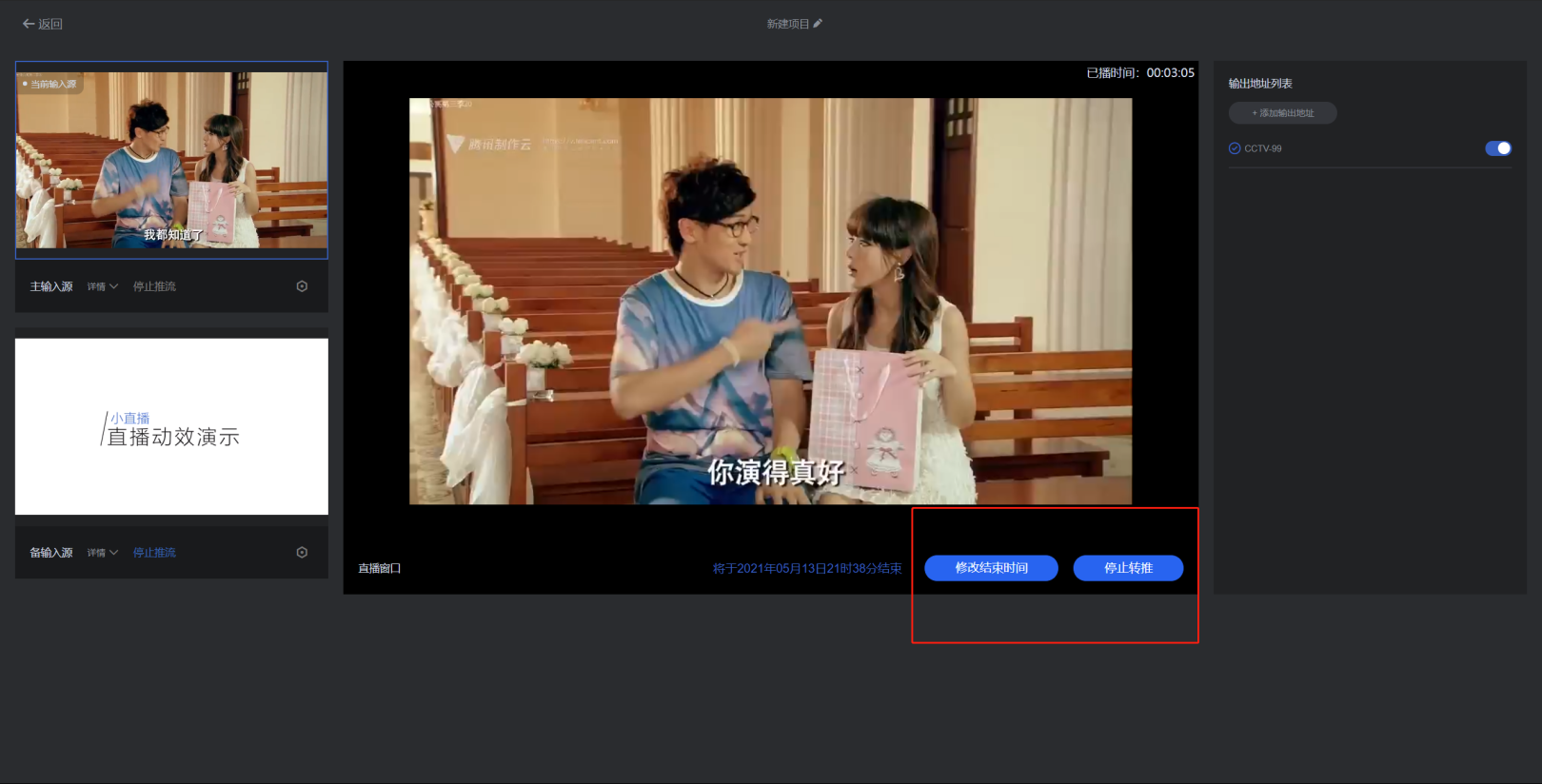This screenshot has height=784, width=1542.
Task: Click the 修改结束时间 button
Action: (991, 568)
